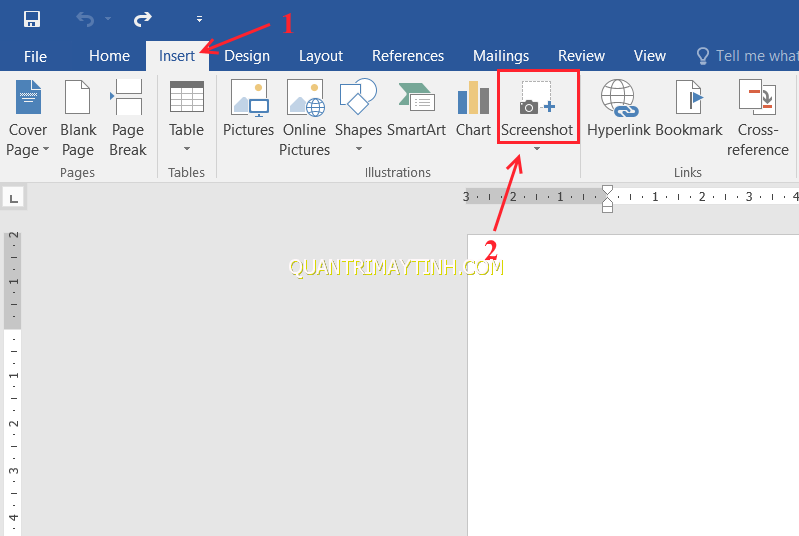Switch to the Home tab
Image resolution: width=799 pixels, height=536 pixels.
click(109, 56)
